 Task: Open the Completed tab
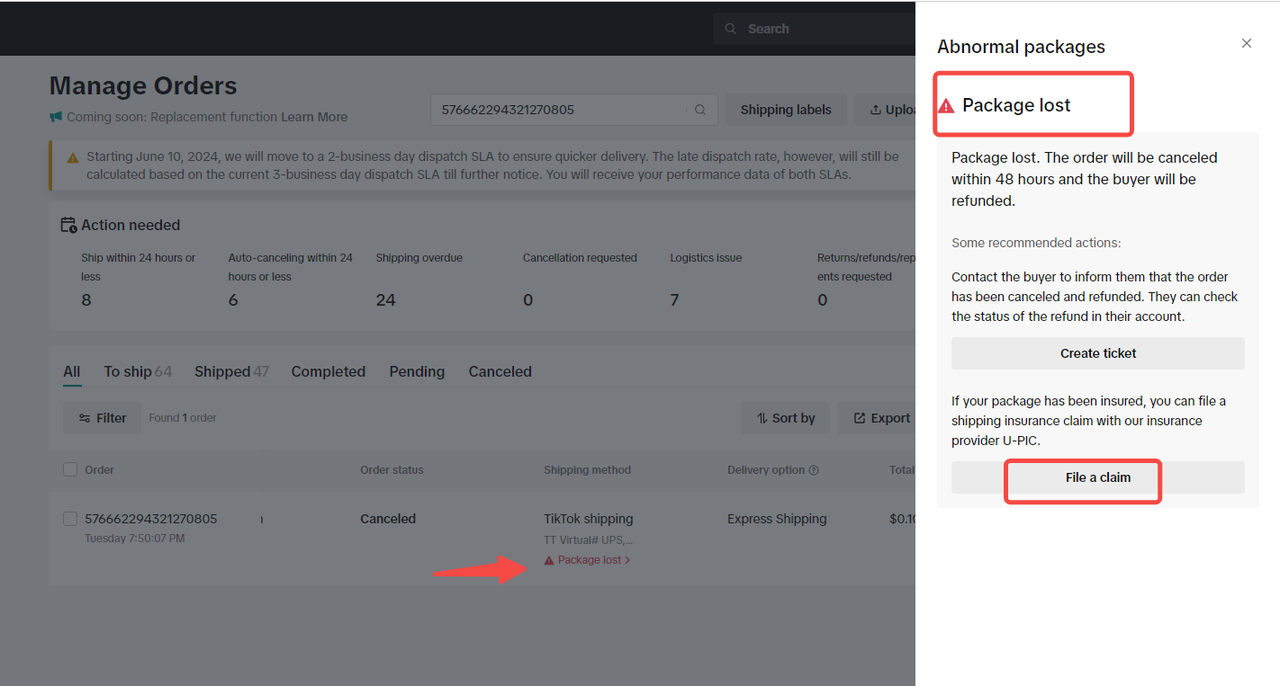[x=328, y=372]
